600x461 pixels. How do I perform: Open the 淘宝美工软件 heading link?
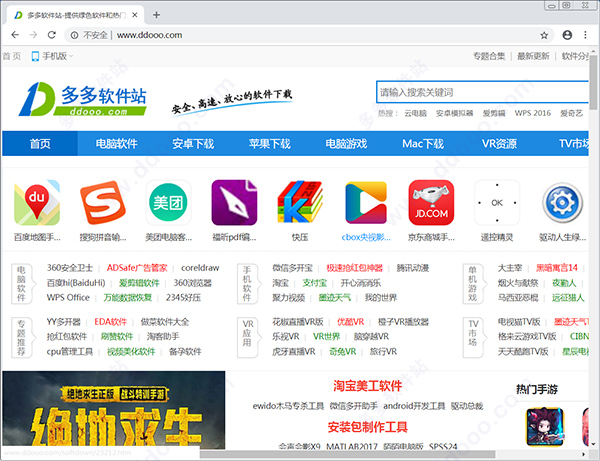point(367,386)
